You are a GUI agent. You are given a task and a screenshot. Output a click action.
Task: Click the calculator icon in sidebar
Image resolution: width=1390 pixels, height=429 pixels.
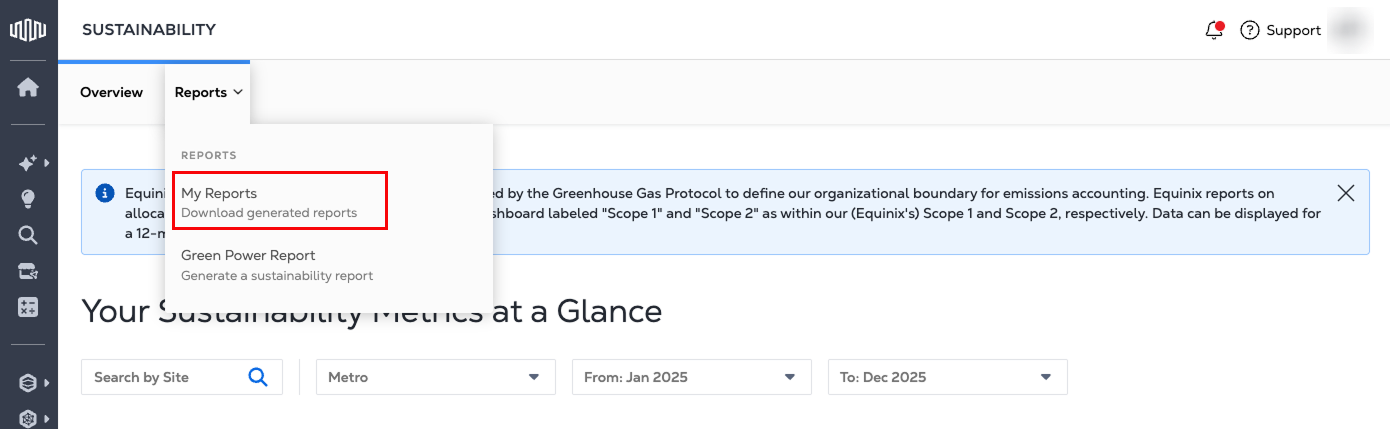28,308
